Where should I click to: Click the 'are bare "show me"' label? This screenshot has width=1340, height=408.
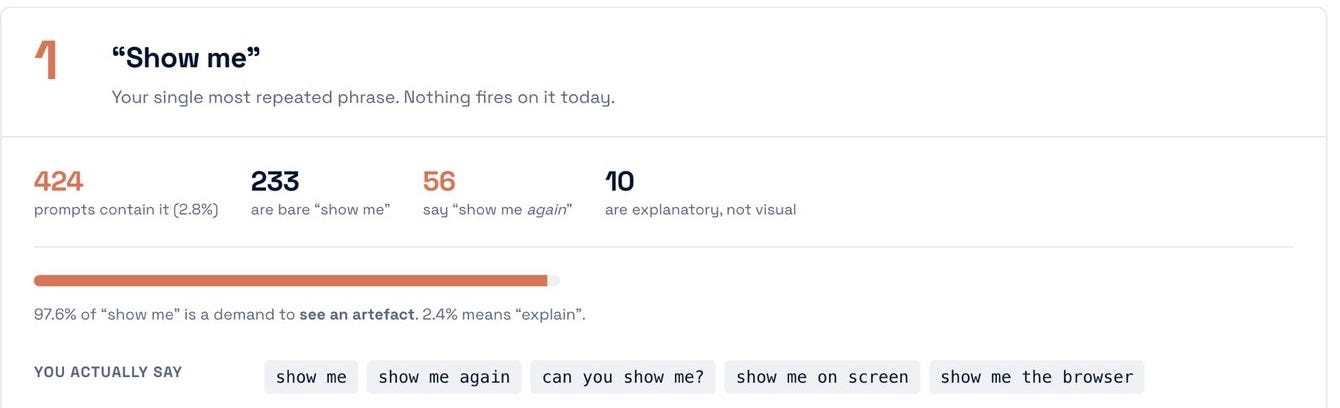tap(321, 210)
